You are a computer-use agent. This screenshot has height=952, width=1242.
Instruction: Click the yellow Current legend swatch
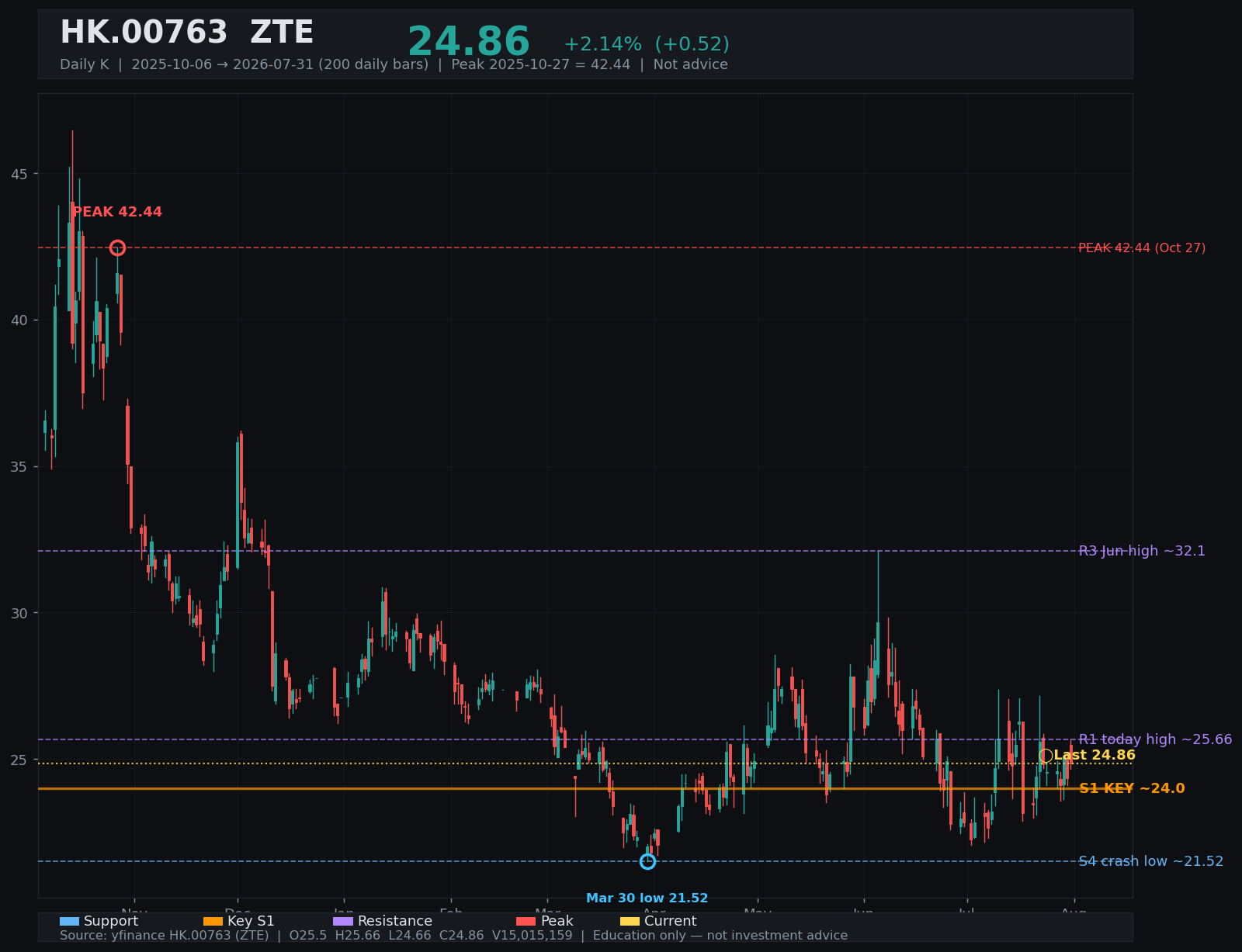630,921
